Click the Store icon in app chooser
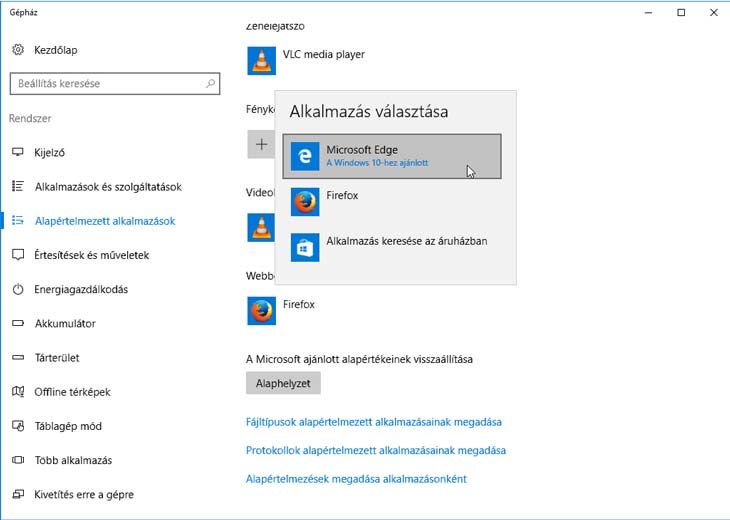The width and height of the screenshot is (730, 520). click(x=305, y=247)
